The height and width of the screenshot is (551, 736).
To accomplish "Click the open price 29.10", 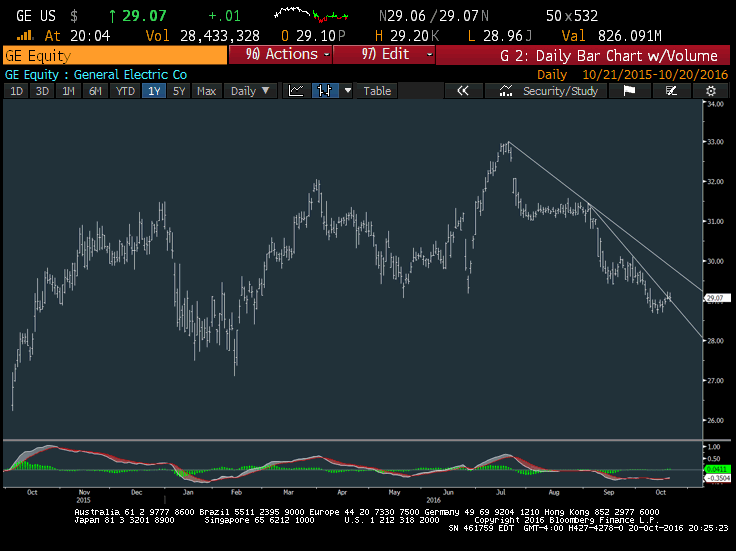I will (x=316, y=36).
